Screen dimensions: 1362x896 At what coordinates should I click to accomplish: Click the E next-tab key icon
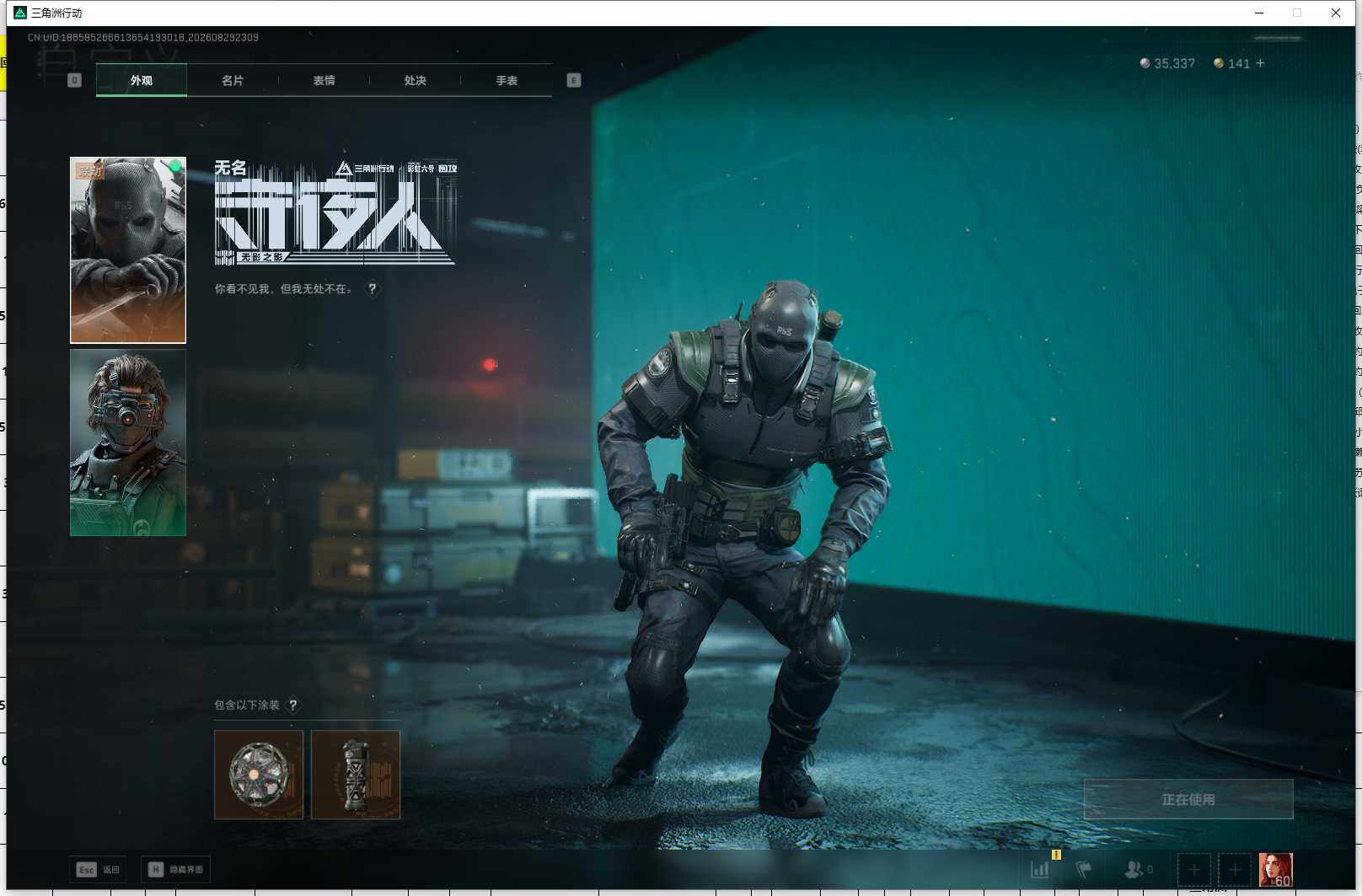tap(574, 80)
